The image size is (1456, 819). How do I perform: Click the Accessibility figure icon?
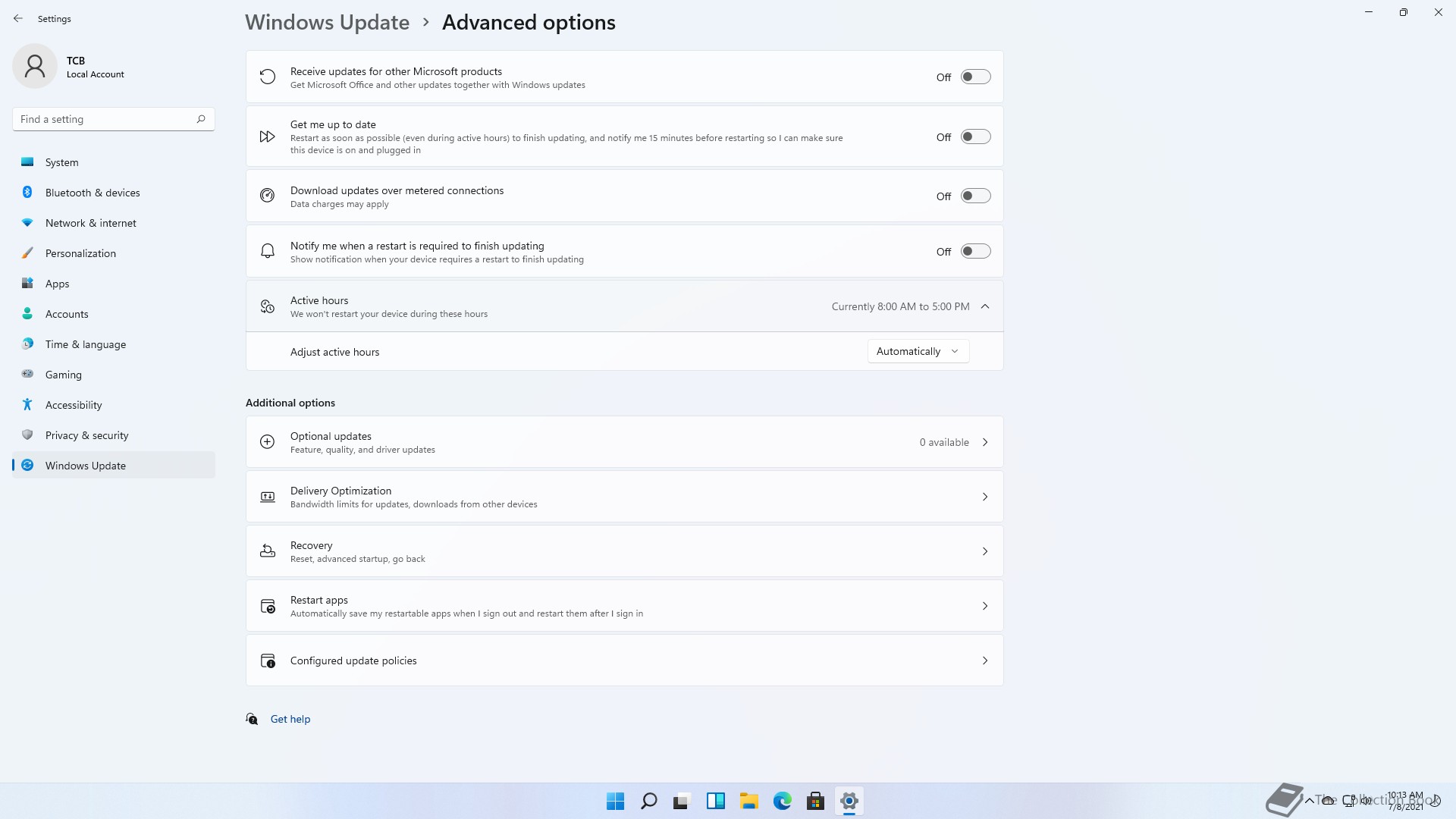(27, 404)
